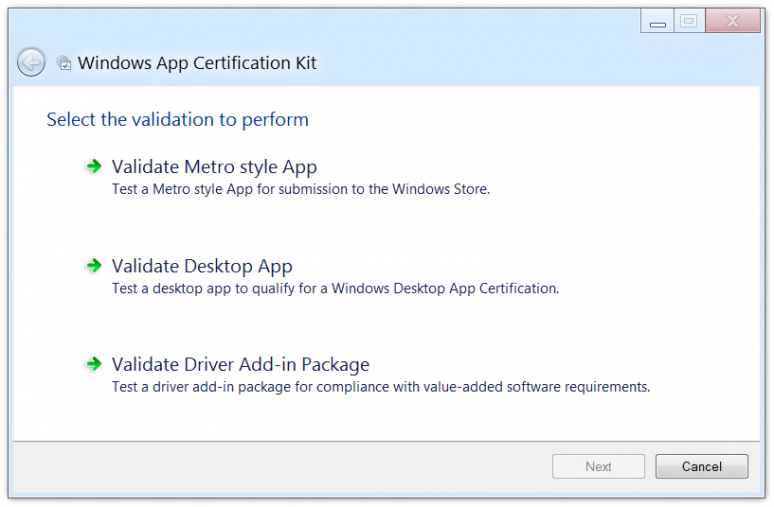Choose Validate Driver Add-in Package
The width and height of the screenshot is (774, 507).
pyautogui.click(x=240, y=365)
